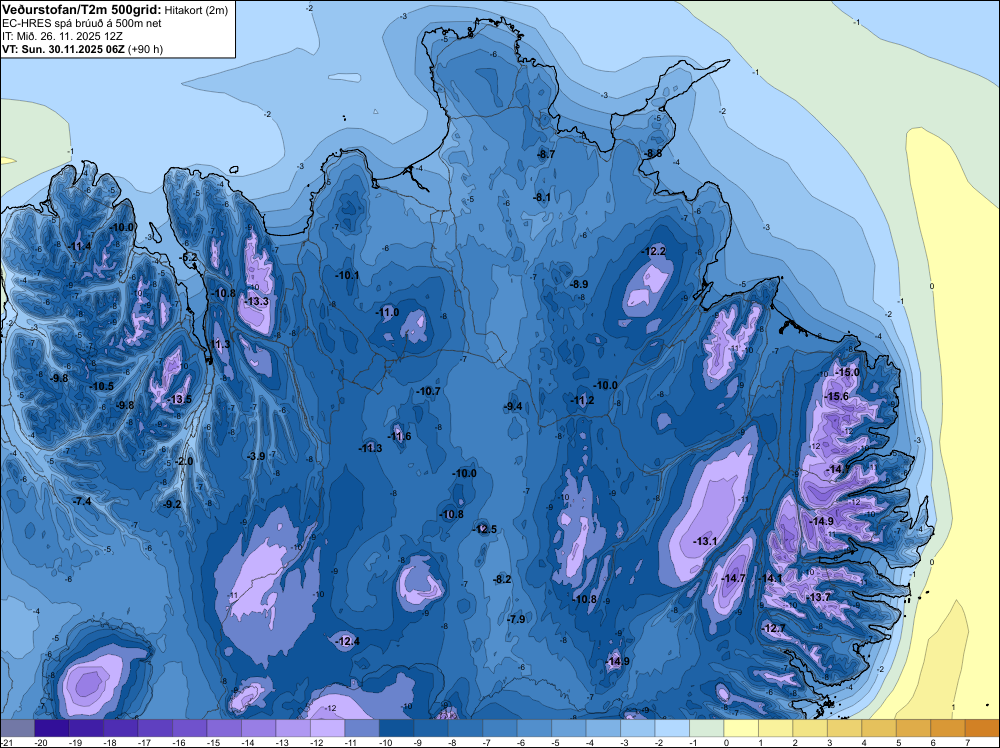Click the -12.4 temperature value on the map

[348, 642]
